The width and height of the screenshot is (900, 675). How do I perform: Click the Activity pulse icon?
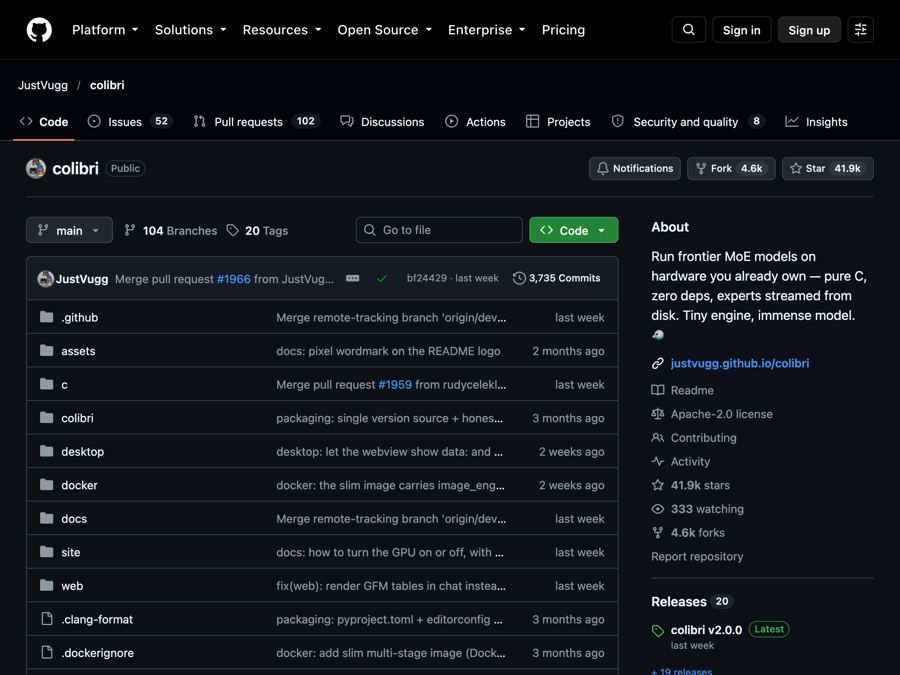658,461
